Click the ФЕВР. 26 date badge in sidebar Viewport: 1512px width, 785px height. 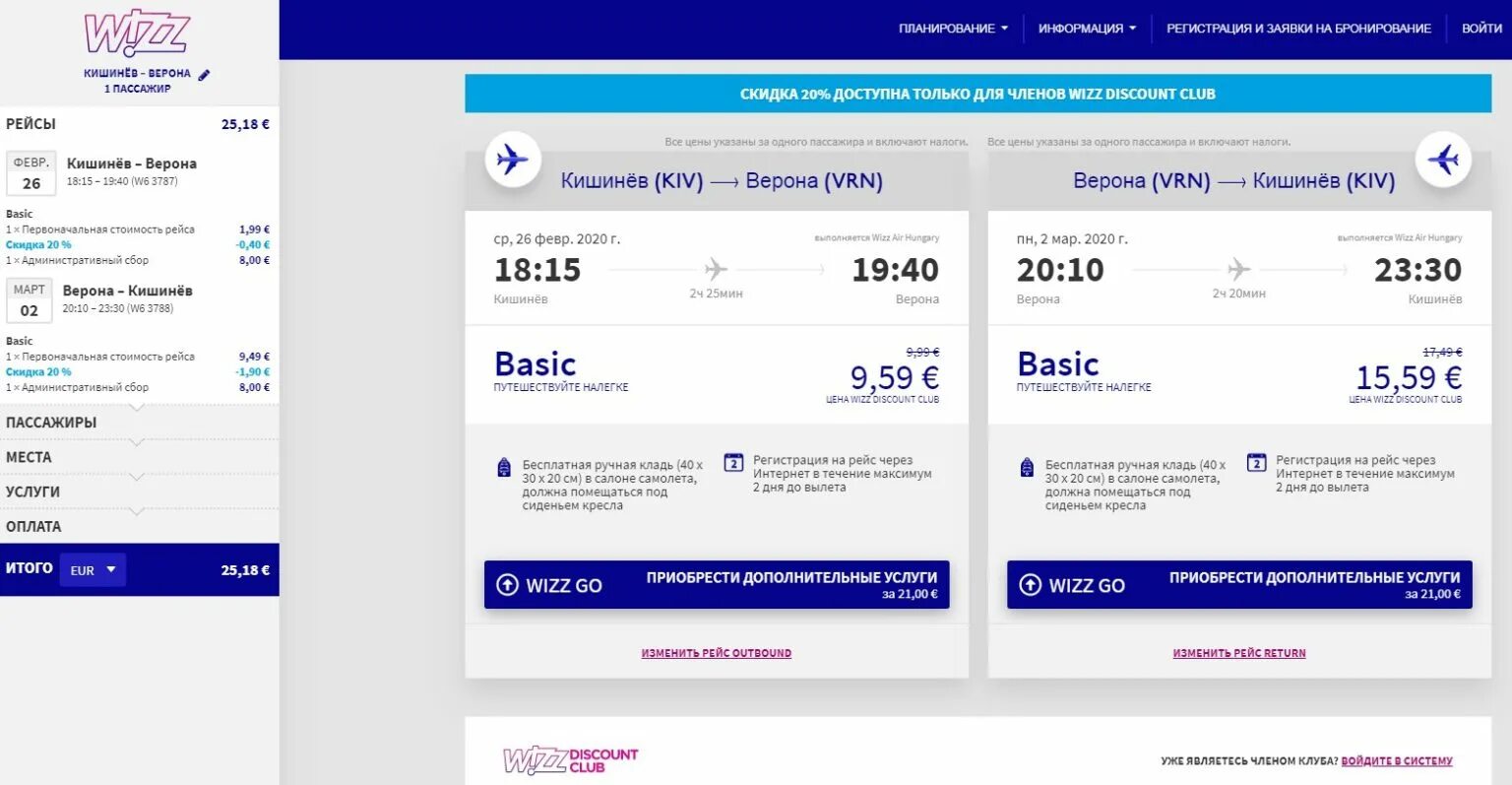(31, 173)
